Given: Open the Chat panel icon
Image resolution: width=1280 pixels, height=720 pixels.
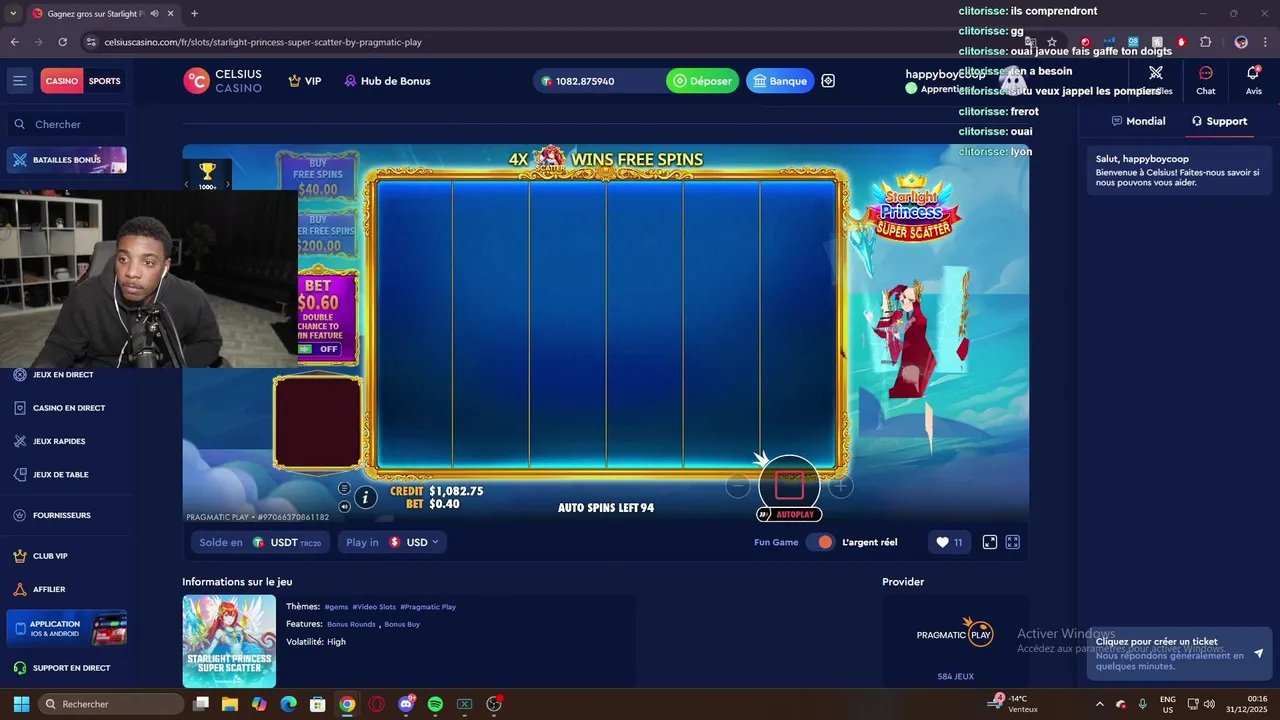Looking at the screenshot, I should pos(1206,80).
